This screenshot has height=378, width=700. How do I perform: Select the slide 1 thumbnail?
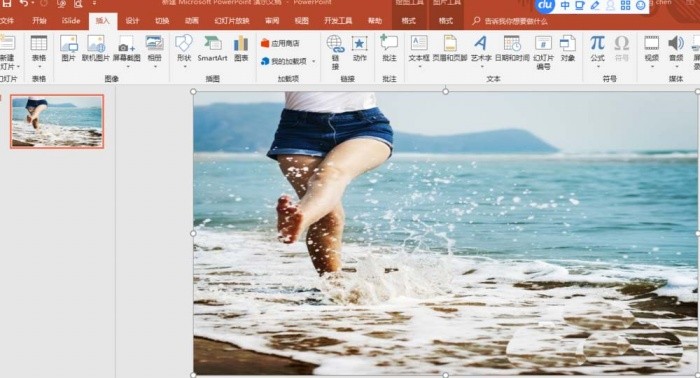pyautogui.click(x=57, y=121)
